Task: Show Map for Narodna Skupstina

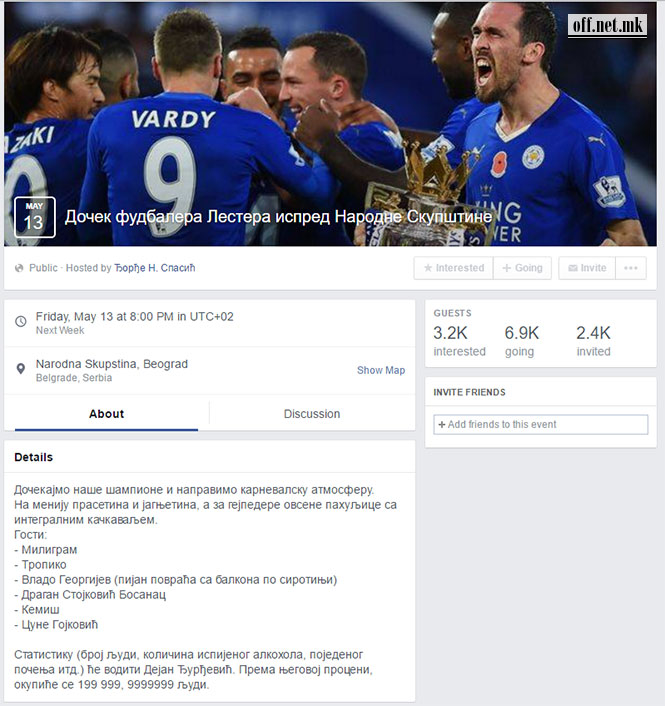Action: (381, 370)
